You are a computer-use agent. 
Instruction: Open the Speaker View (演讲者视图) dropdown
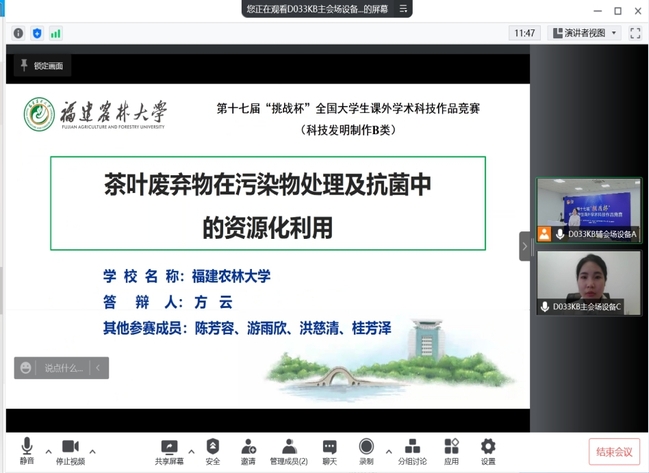591,33
